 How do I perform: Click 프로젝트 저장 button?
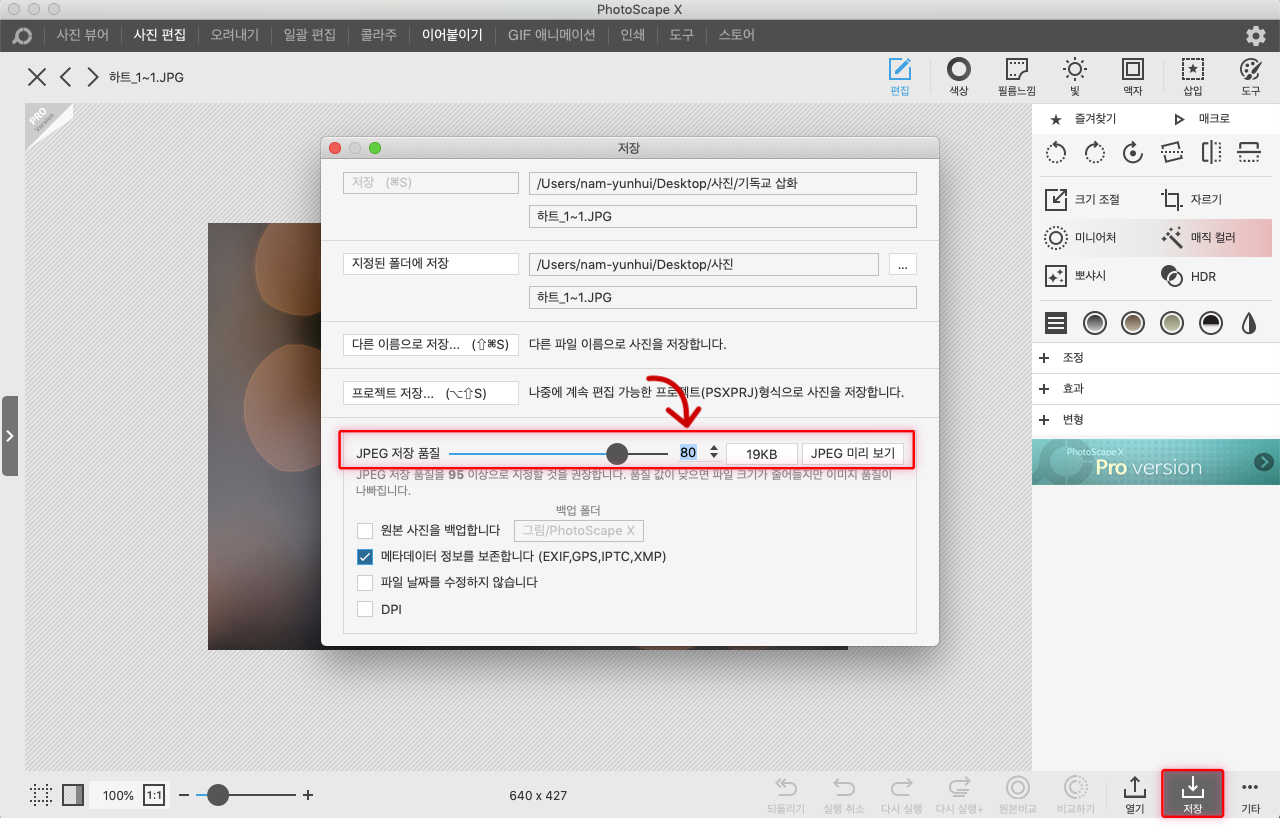[430, 393]
